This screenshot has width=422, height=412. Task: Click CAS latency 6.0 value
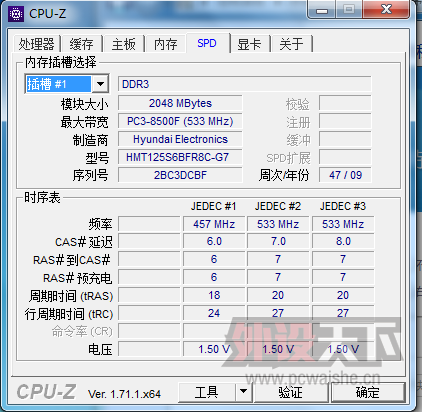click(214, 241)
